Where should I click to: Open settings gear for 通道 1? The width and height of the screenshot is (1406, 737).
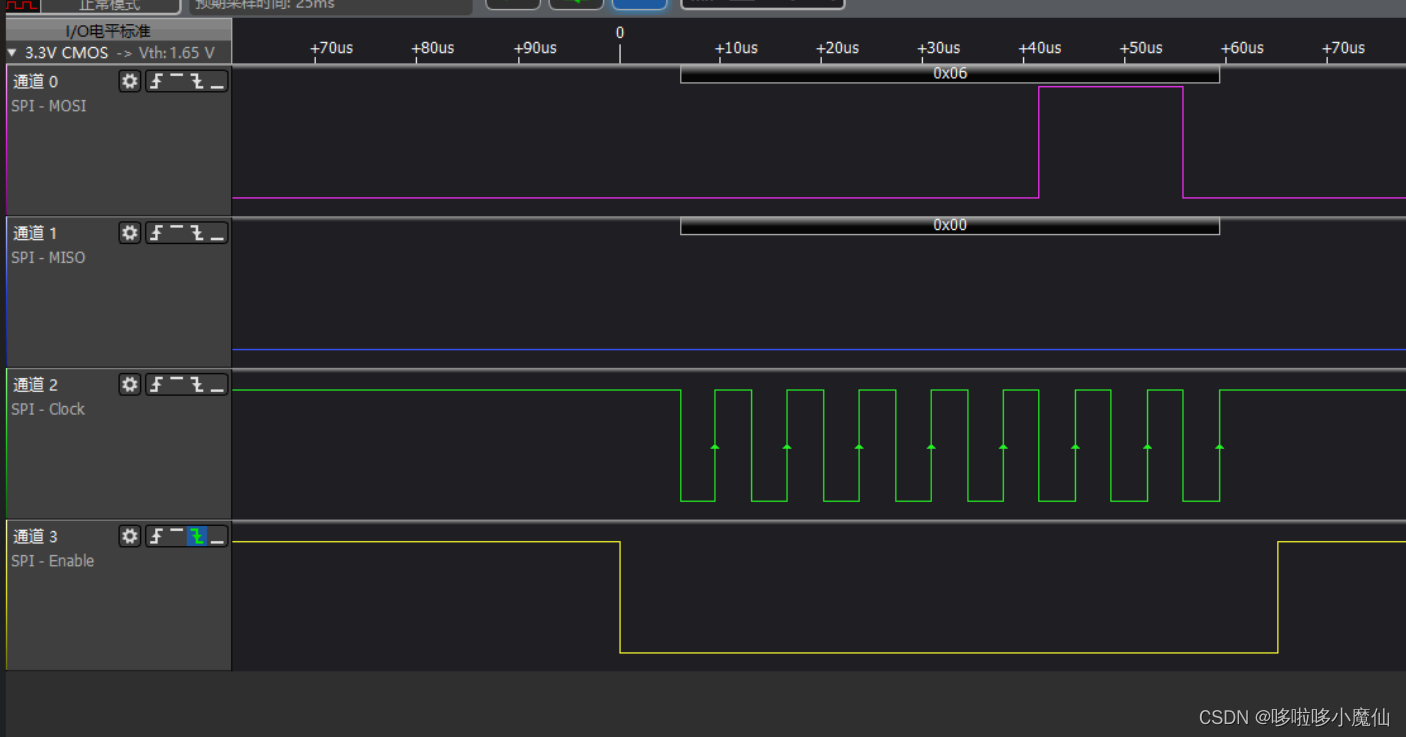[130, 233]
